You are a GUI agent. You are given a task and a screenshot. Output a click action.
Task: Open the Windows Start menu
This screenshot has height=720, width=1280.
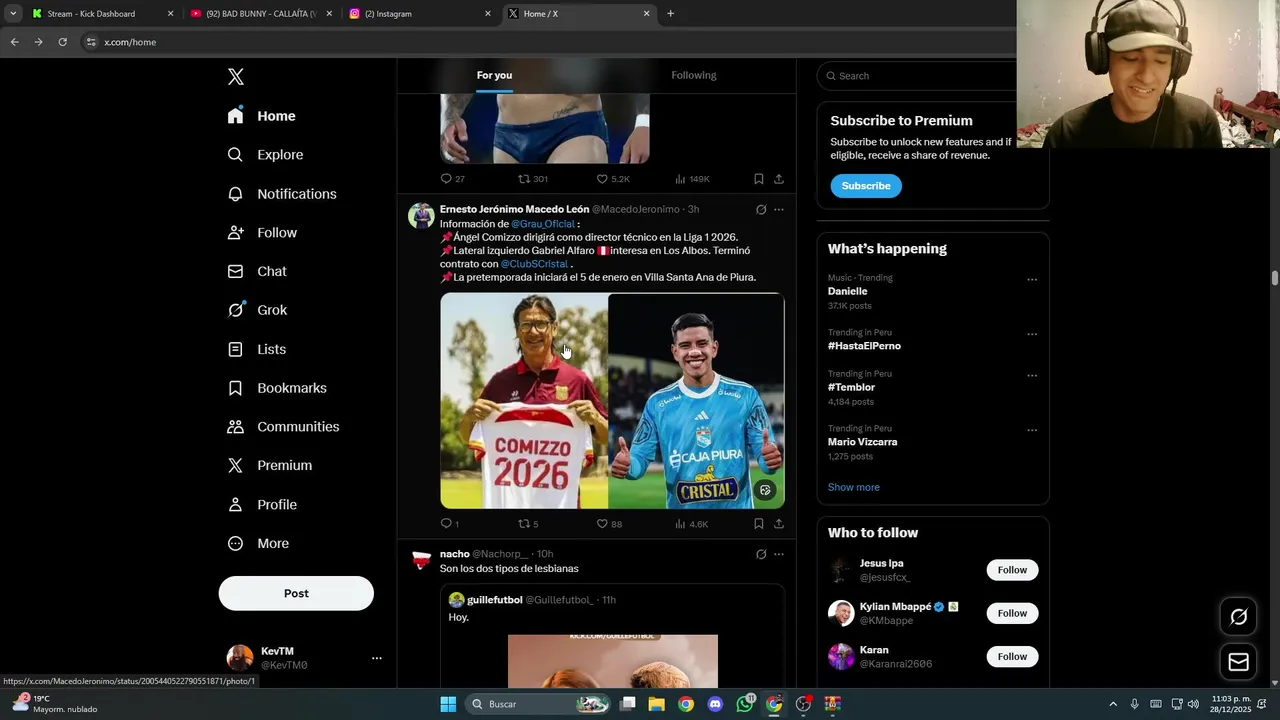(448, 704)
